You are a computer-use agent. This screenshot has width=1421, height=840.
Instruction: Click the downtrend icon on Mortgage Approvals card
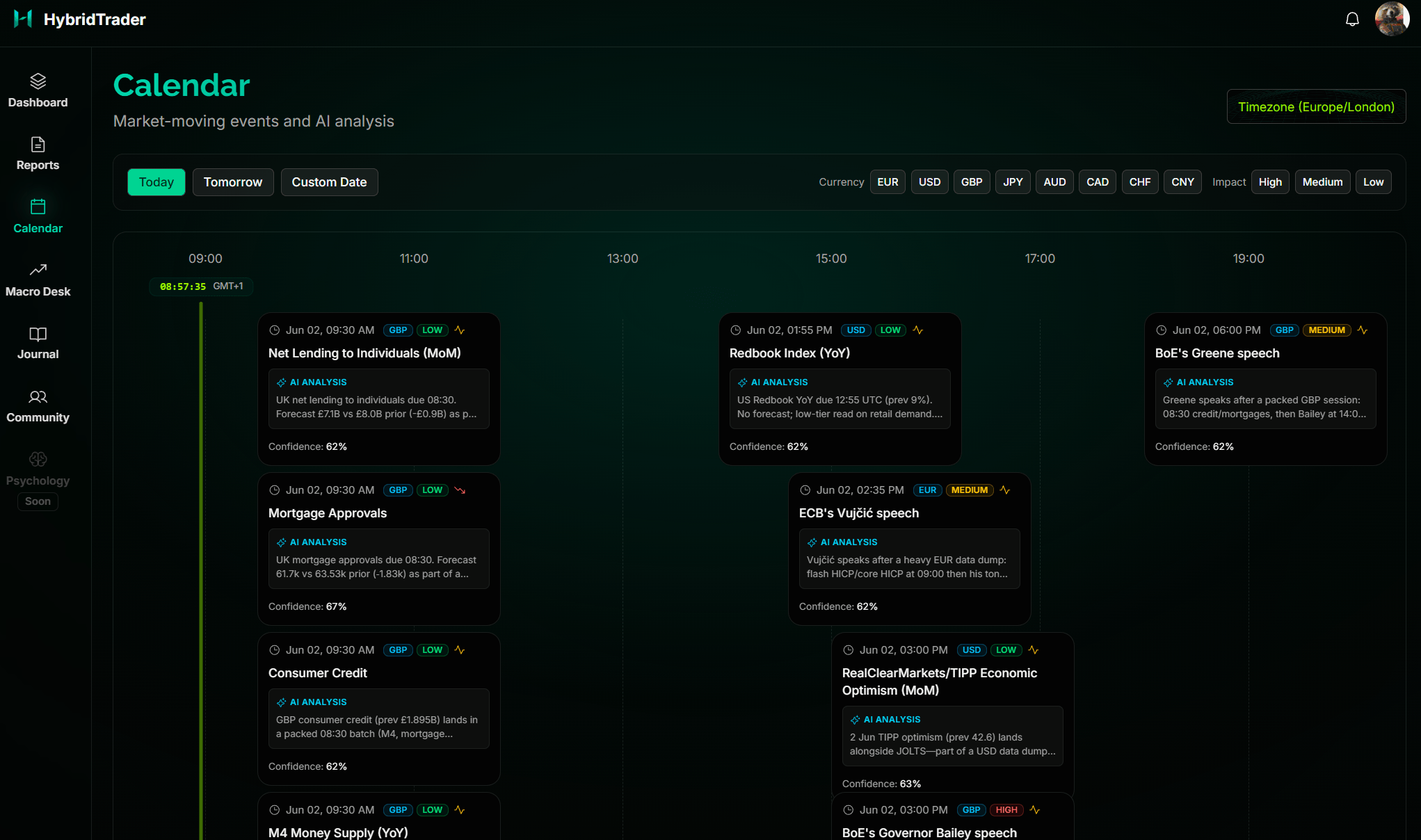tap(460, 490)
